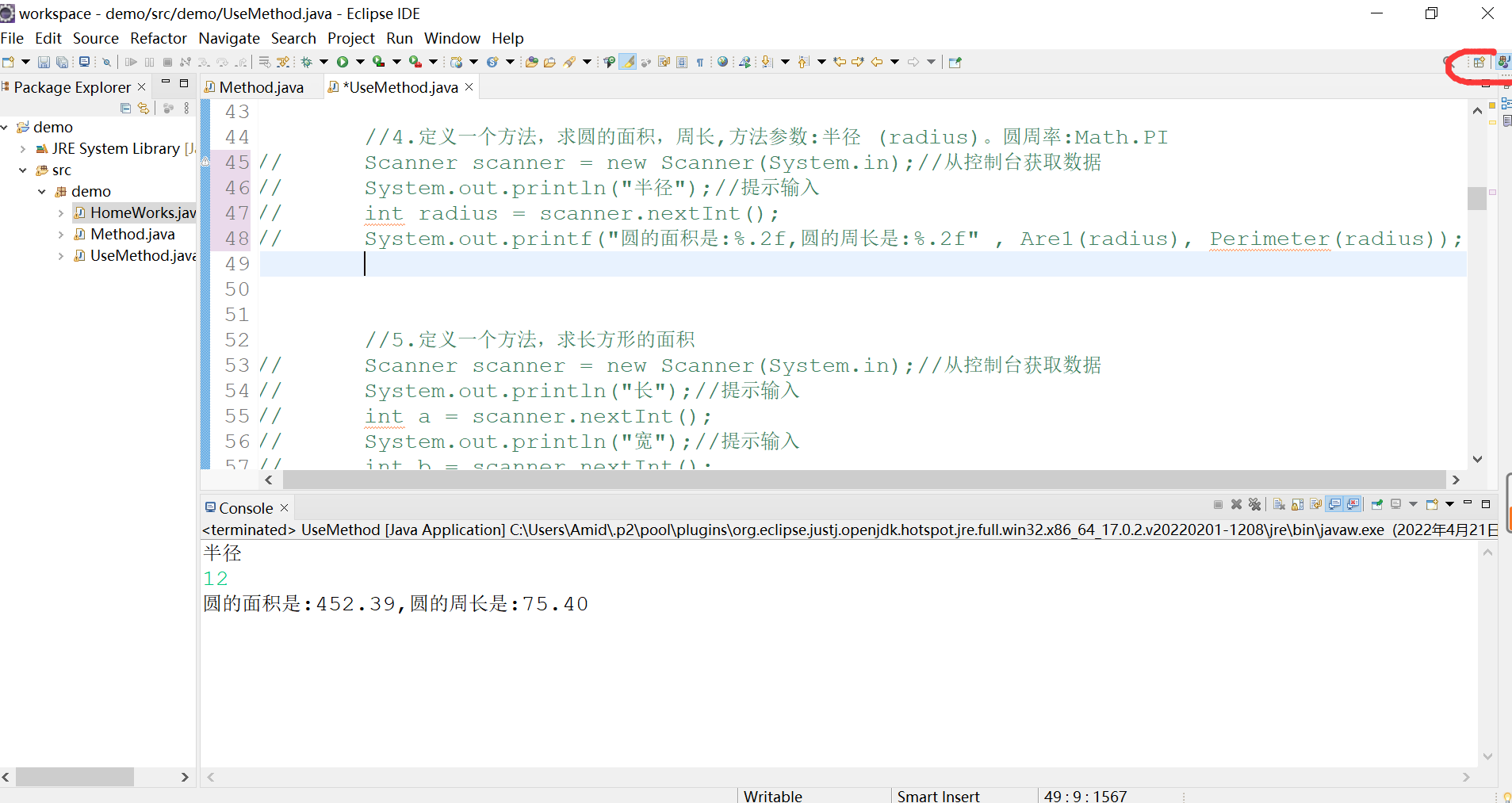This screenshot has height=803, width=1512.
Task: Click the Open Perspective icon
Action: click(1479, 62)
